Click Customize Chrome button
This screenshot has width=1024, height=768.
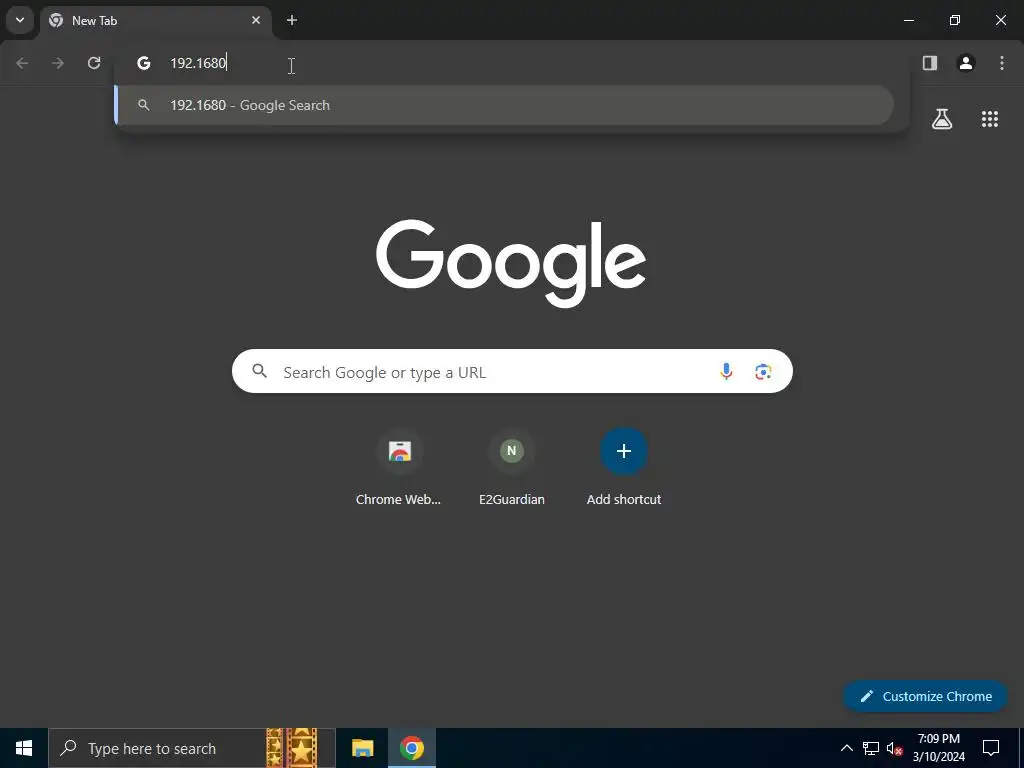925,696
